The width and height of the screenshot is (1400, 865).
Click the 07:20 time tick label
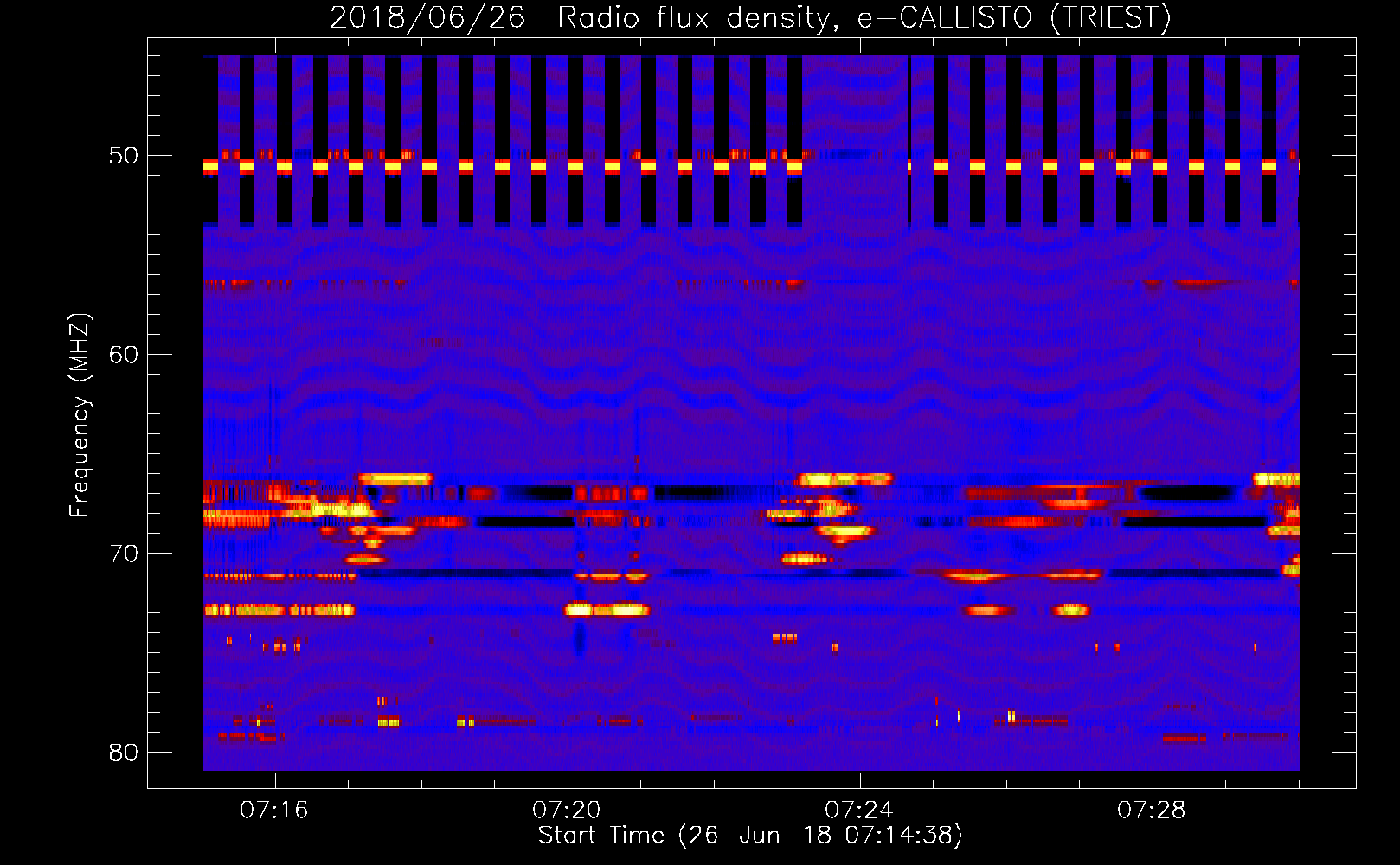point(566,811)
